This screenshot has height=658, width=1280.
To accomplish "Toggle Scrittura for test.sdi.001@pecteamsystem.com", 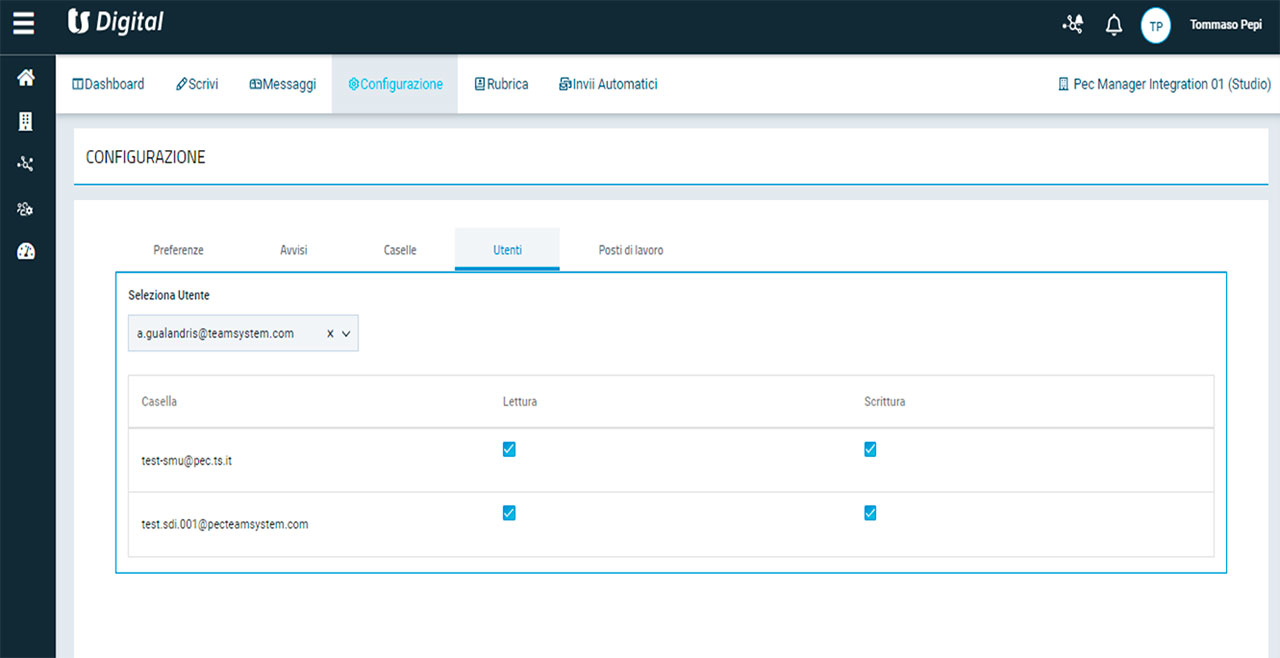I will [x=870, y=513].
